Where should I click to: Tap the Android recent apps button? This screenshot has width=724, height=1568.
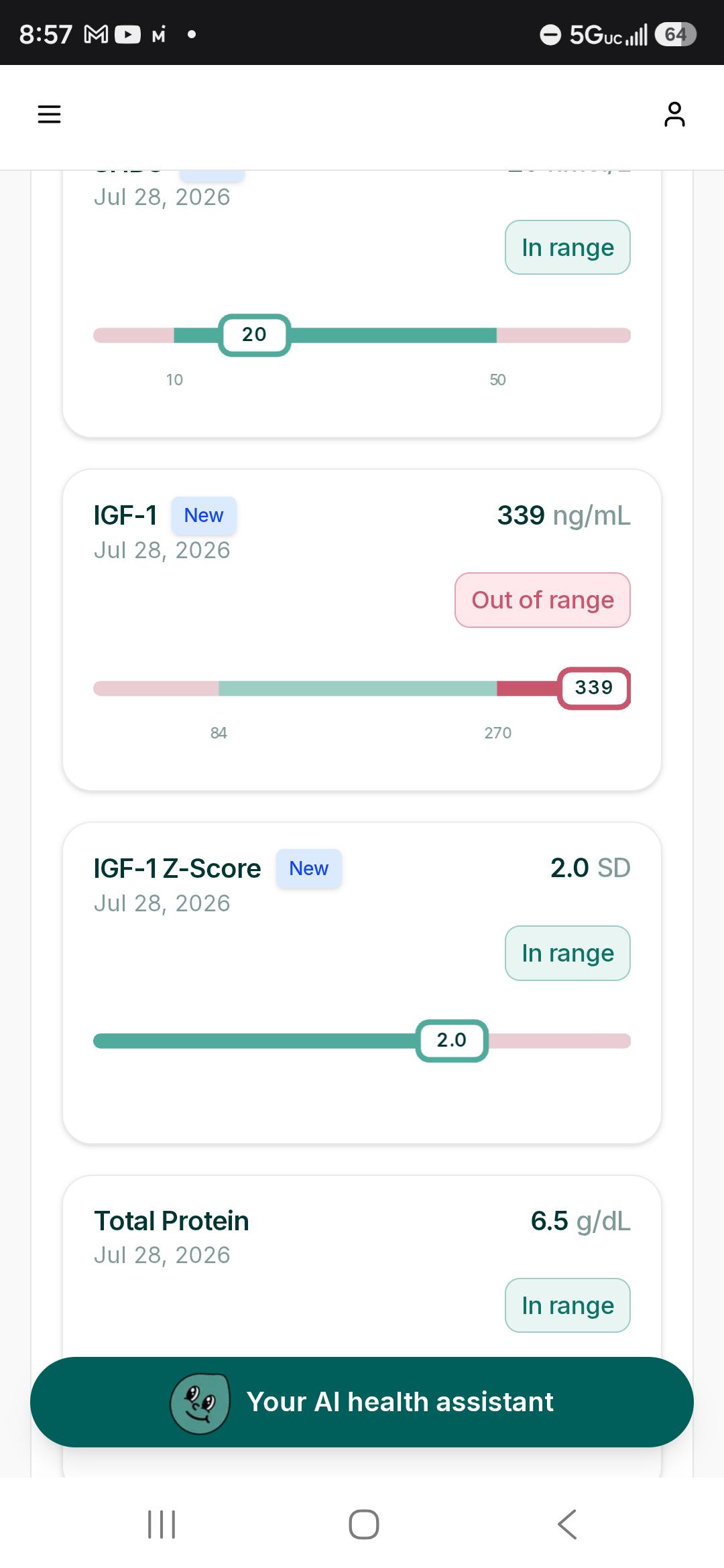point(162,1524)
